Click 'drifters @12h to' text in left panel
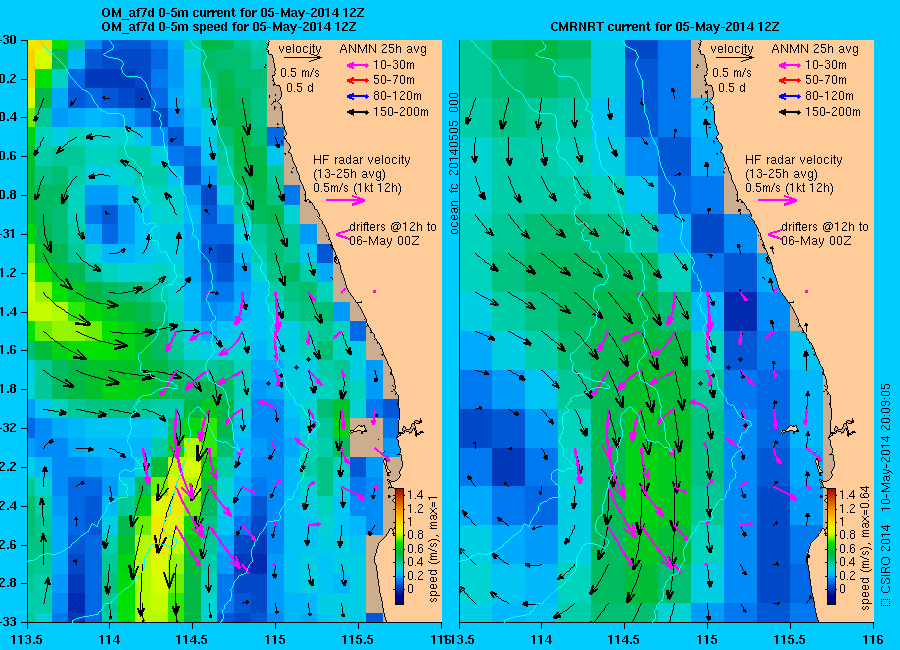The image size is (900, 650). pyautogui.click(x=393, y=227)
